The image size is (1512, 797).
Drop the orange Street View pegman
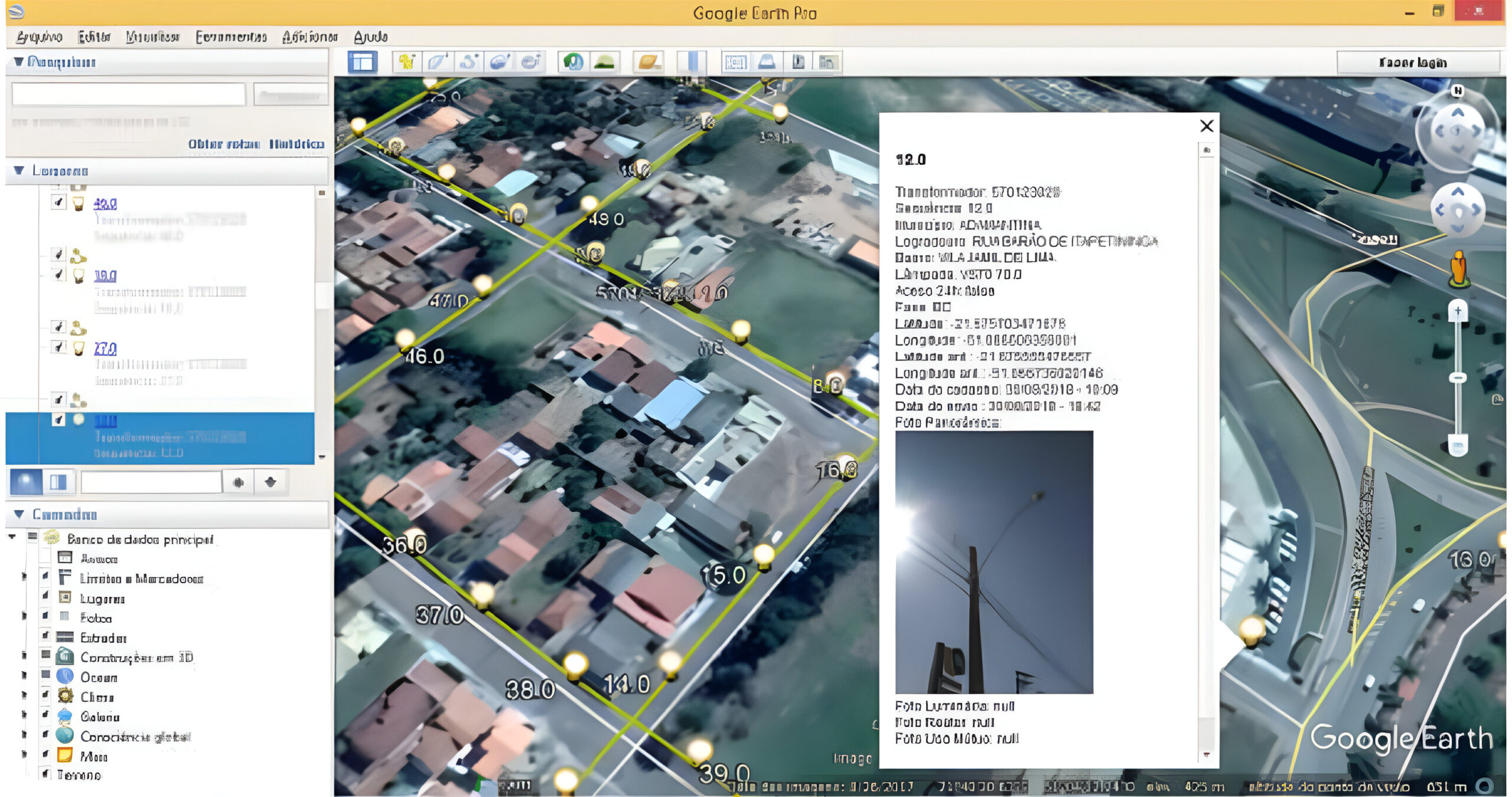point(1458,269)
